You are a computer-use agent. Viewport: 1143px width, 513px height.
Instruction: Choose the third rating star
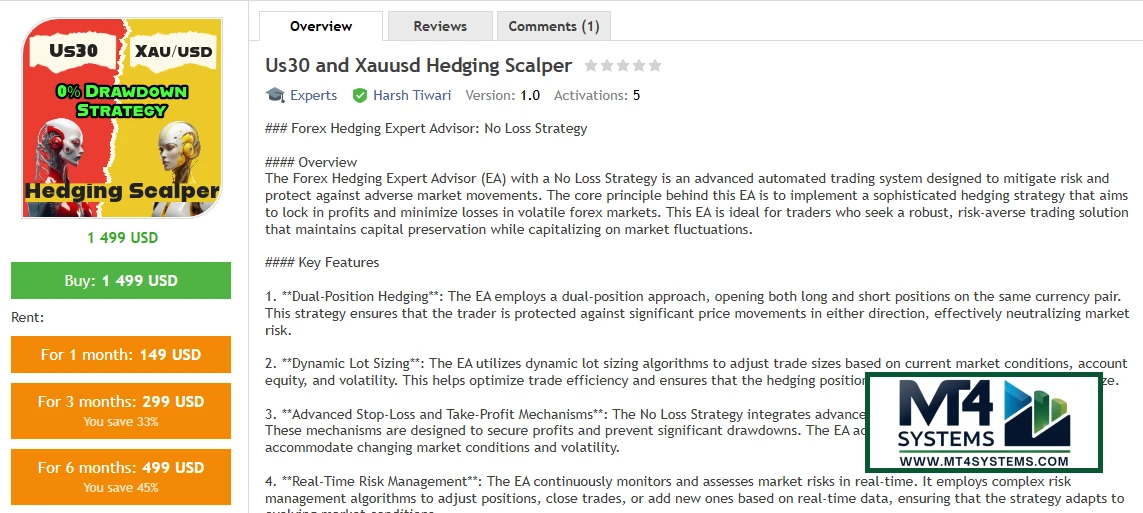623,66
